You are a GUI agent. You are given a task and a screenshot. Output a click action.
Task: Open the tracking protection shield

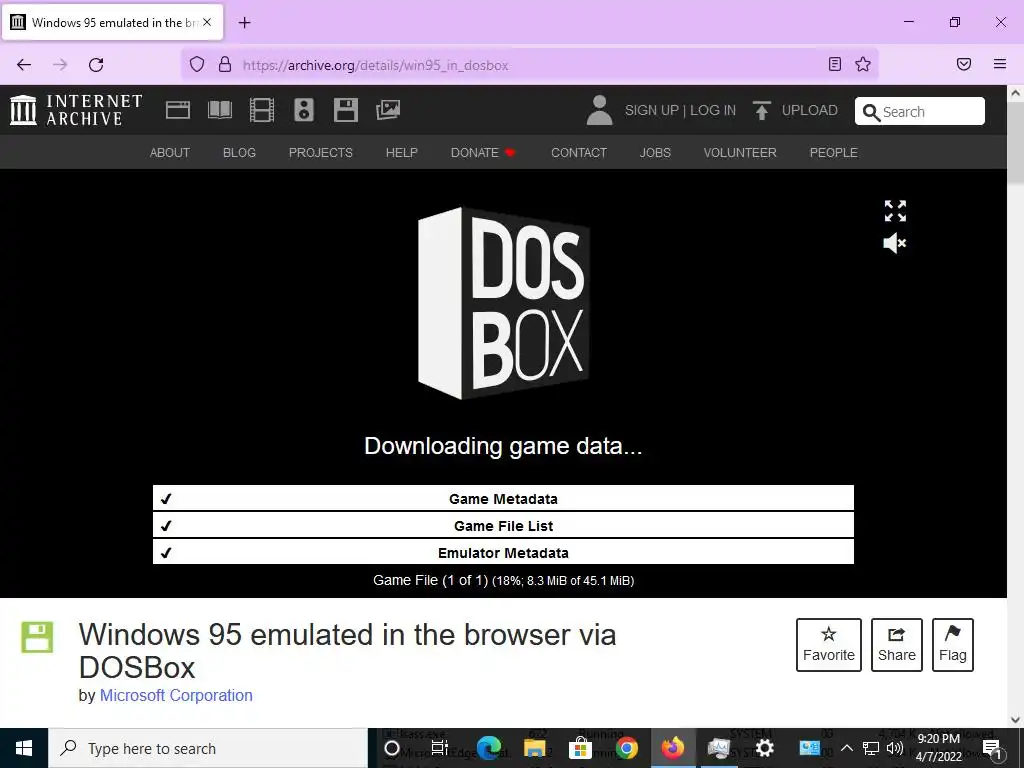point(197,64)
